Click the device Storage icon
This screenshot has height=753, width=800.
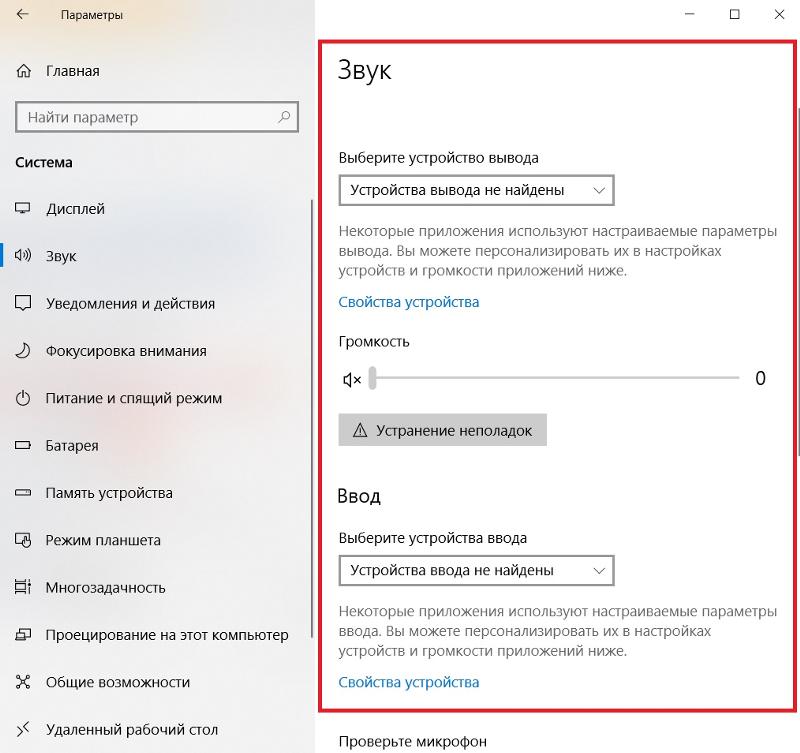point(23,493)
